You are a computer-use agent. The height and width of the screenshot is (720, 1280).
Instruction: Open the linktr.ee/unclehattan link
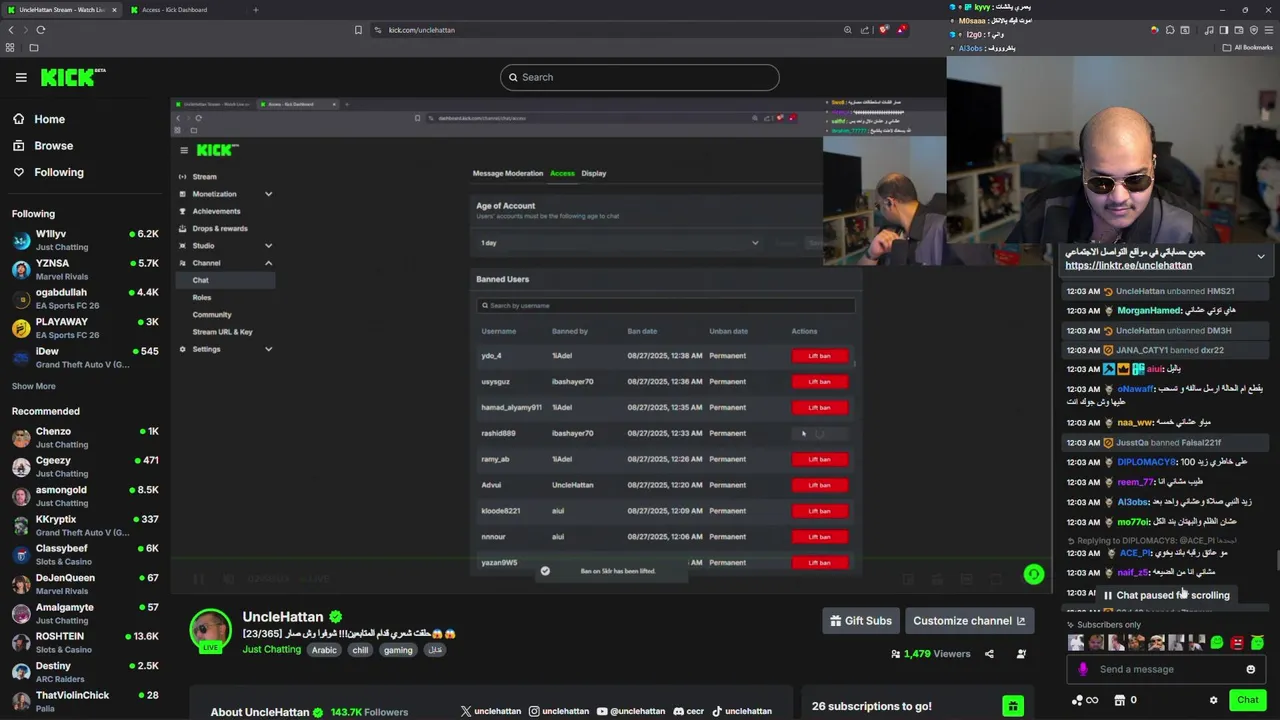[x=1128, y=266]
